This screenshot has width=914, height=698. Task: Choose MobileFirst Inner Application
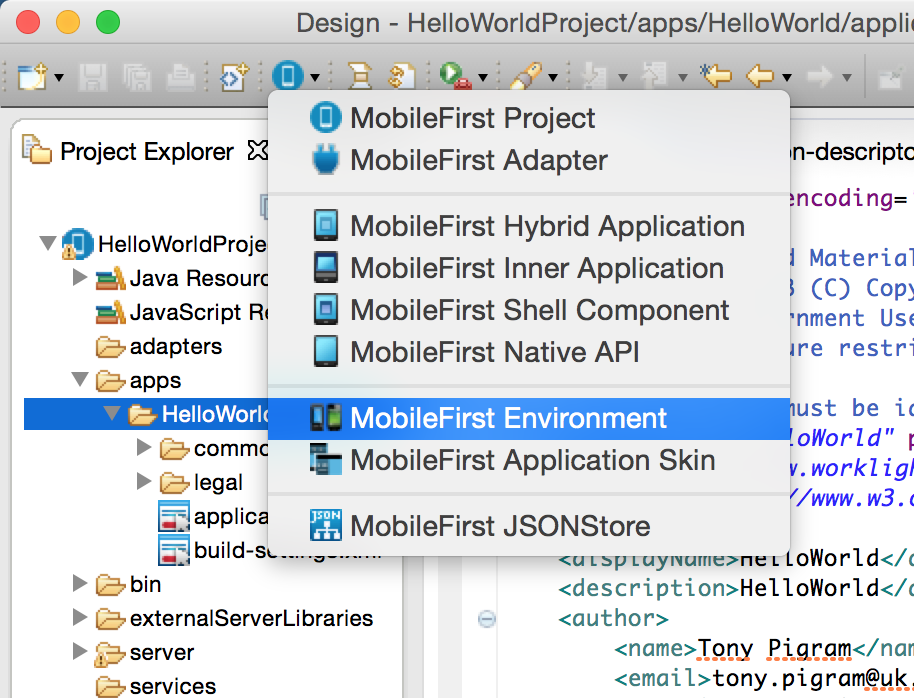[529, 268]
